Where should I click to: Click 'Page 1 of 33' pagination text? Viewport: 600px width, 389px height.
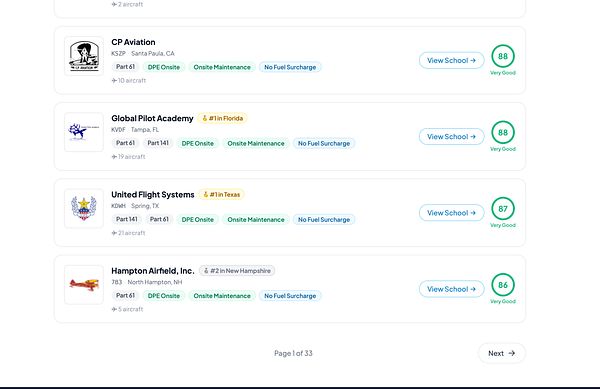coord(293,353)
